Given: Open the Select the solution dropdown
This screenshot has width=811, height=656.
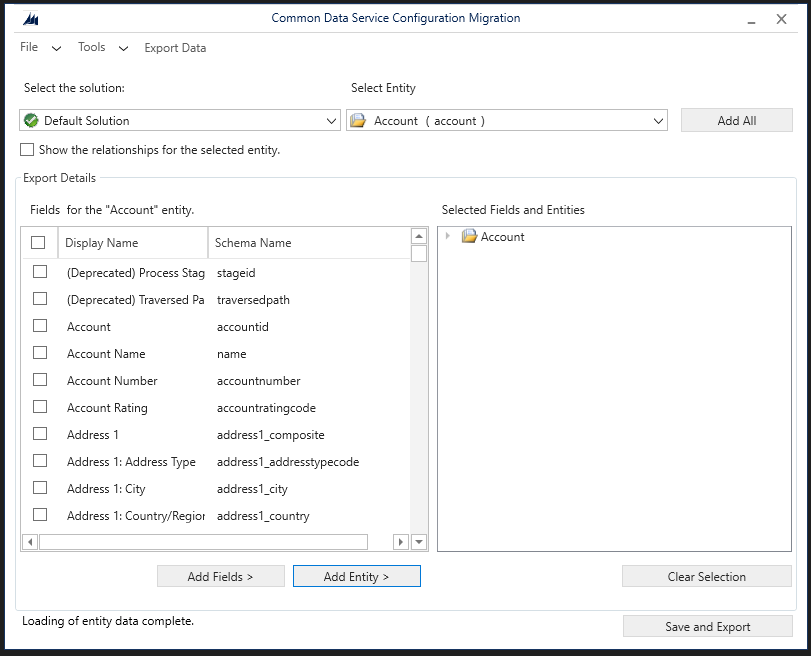Looking at the screenshot, I should [x=333, y=119].
